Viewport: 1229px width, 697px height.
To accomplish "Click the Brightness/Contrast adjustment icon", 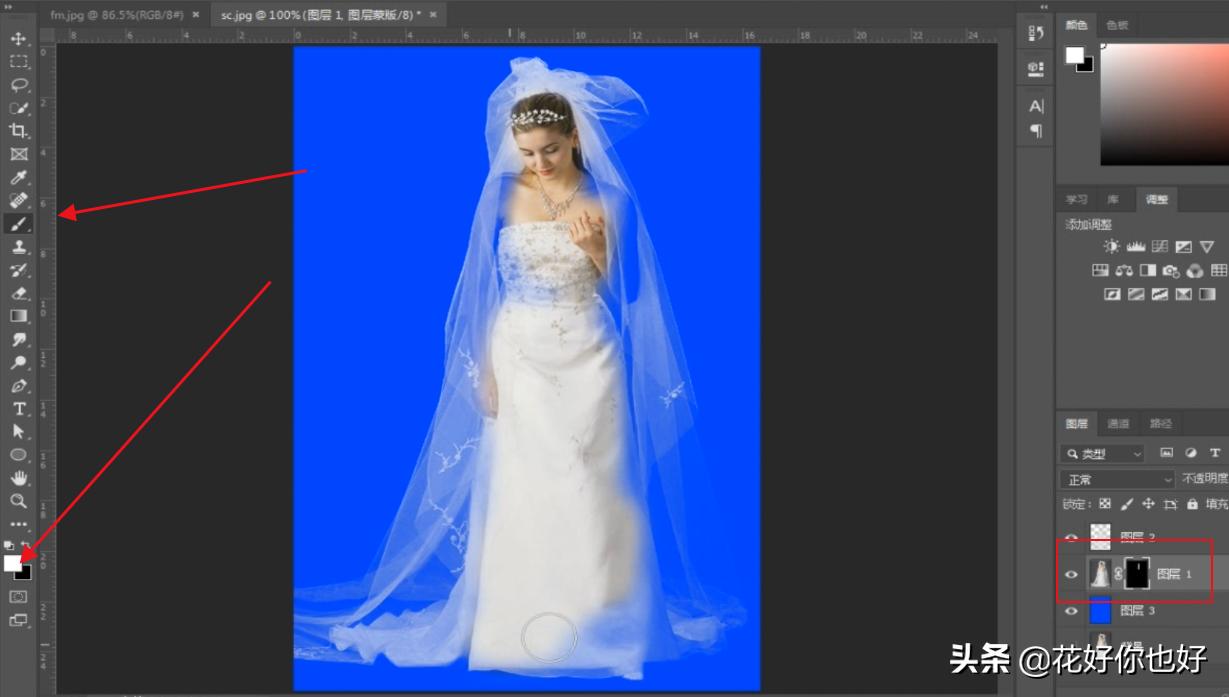I will point(1110,245).
